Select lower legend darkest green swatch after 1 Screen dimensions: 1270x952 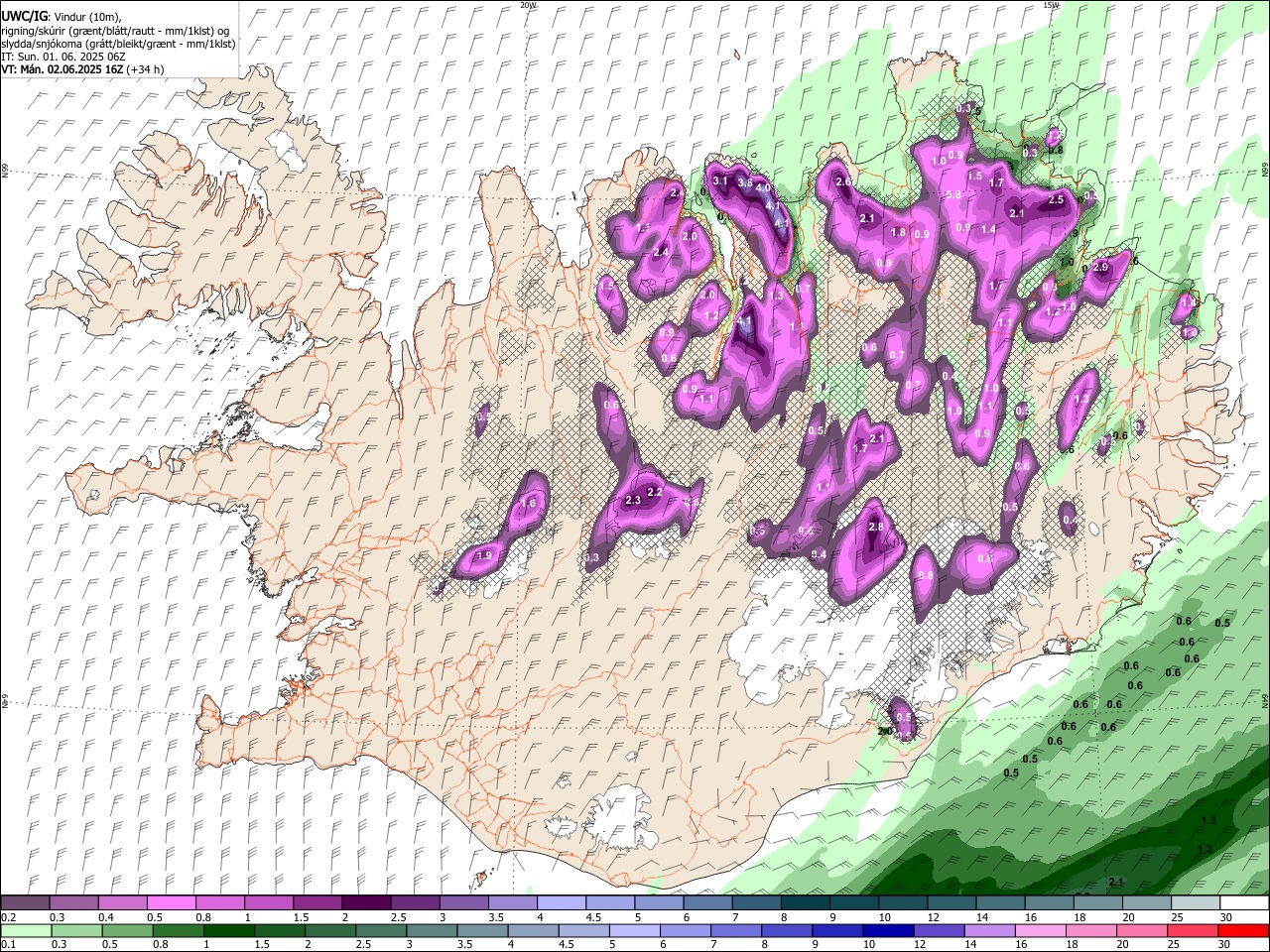click(228, 931)
